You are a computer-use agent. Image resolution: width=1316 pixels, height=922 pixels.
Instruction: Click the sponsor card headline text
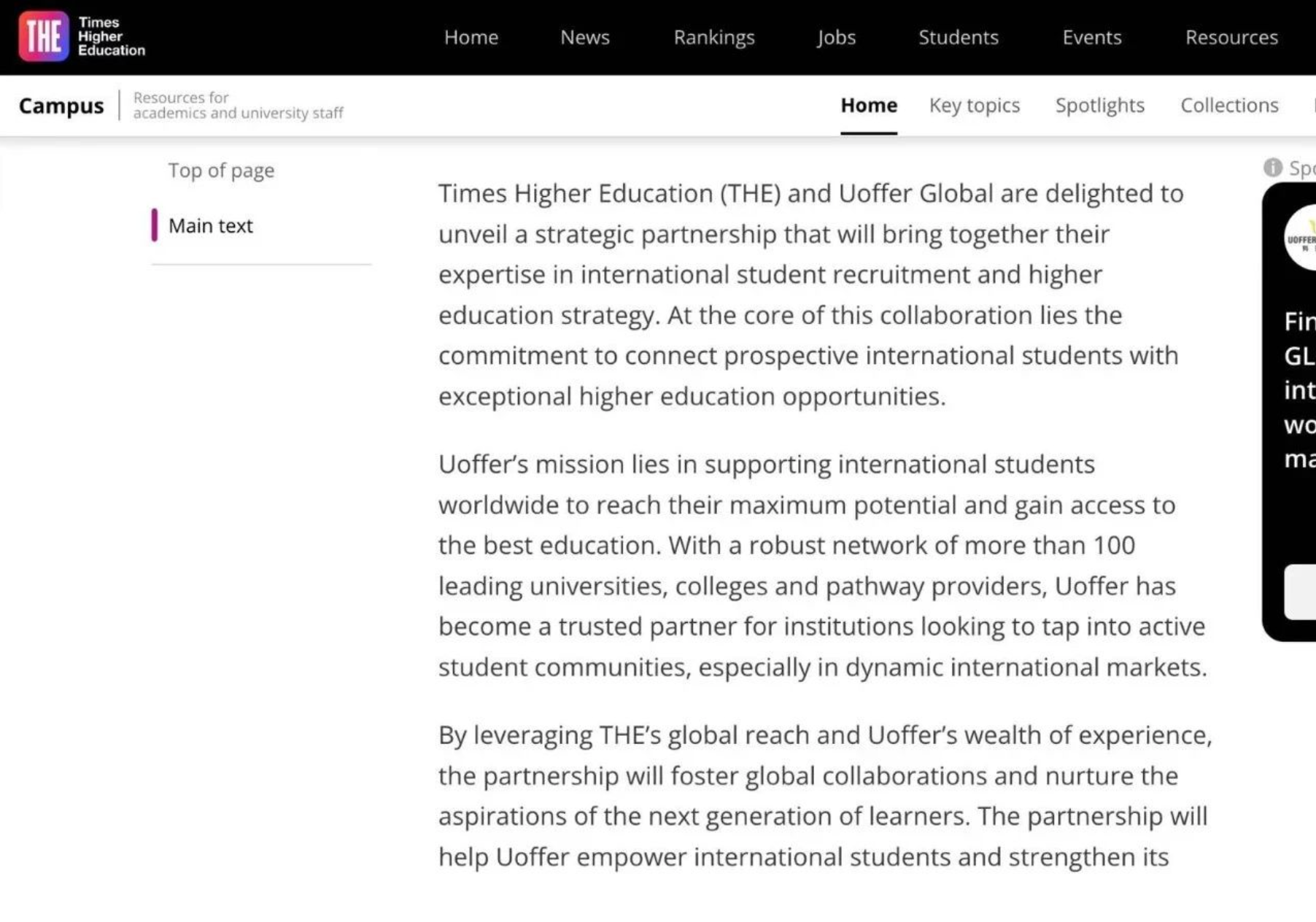(x=1300, y=390)
